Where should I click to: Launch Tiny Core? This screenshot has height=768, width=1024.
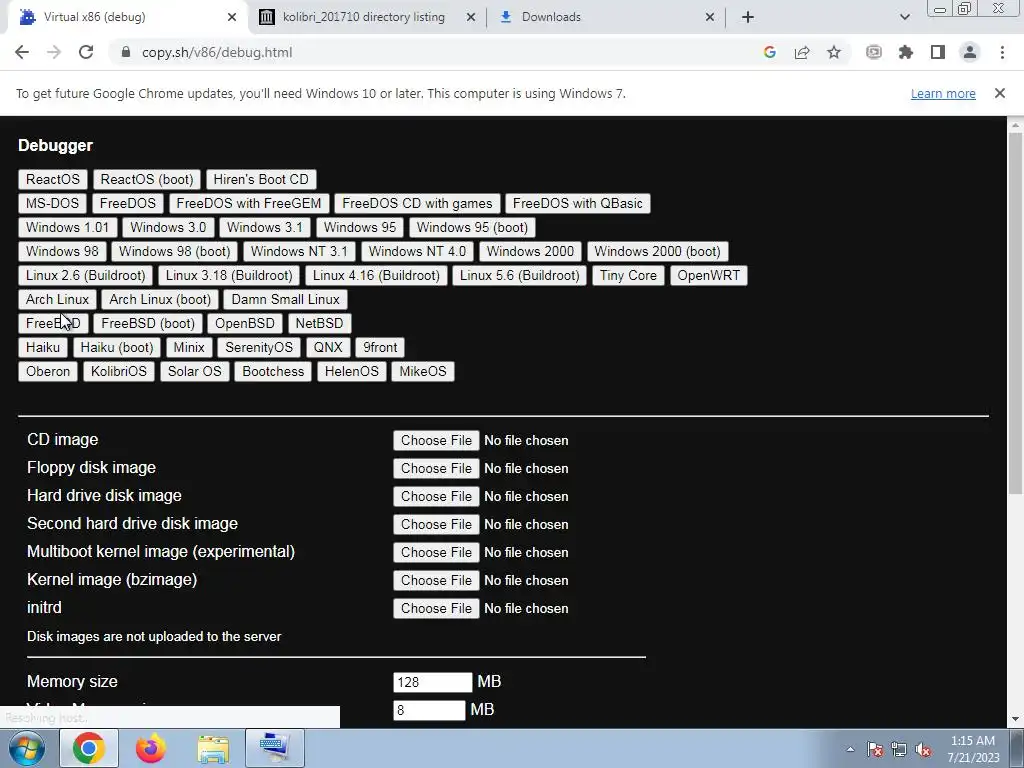click(628, 276)
